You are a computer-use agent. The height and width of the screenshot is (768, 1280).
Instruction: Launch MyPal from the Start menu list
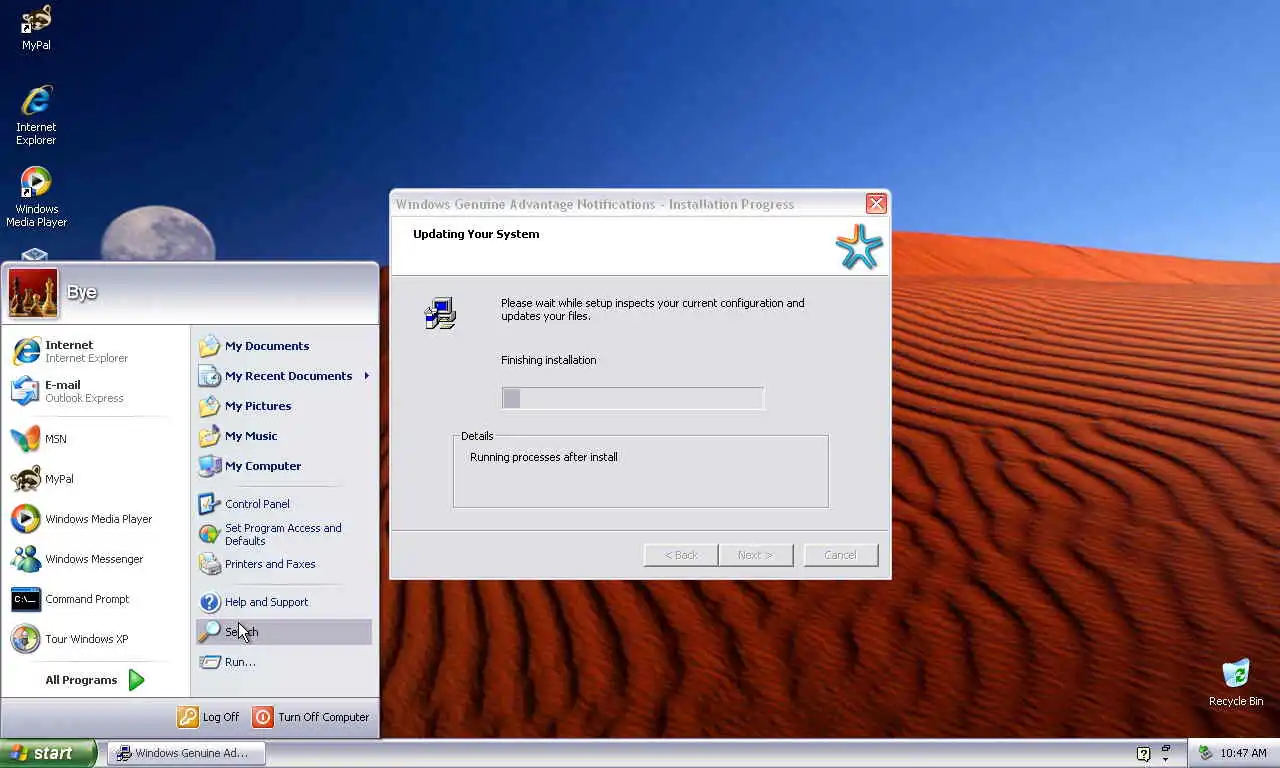(x=95, y=479)
